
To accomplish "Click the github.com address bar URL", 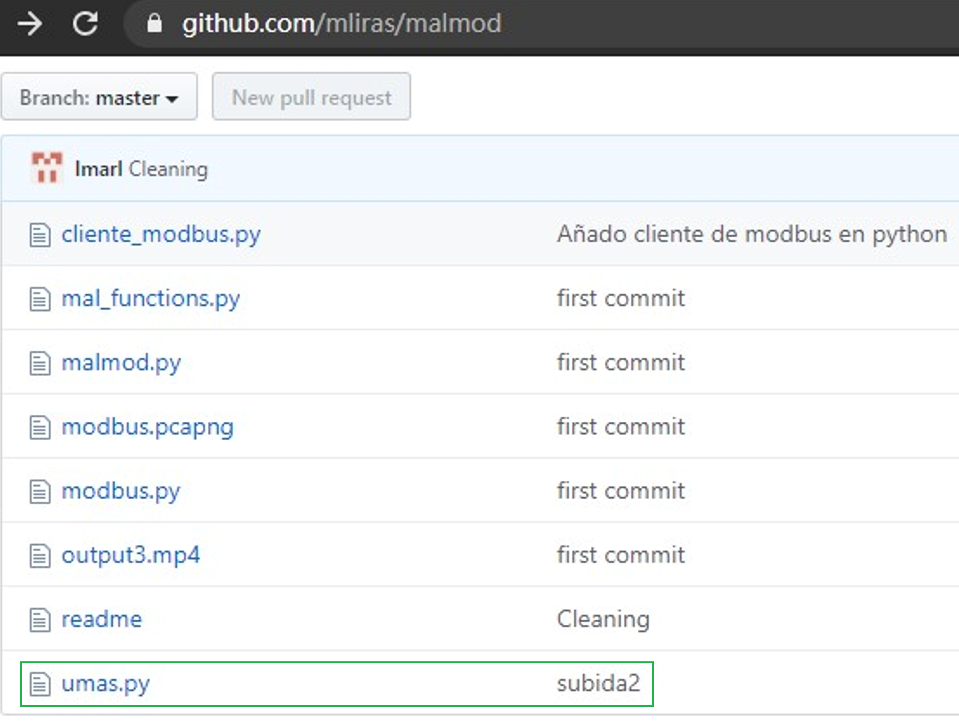I will click(x=342, y=23).
